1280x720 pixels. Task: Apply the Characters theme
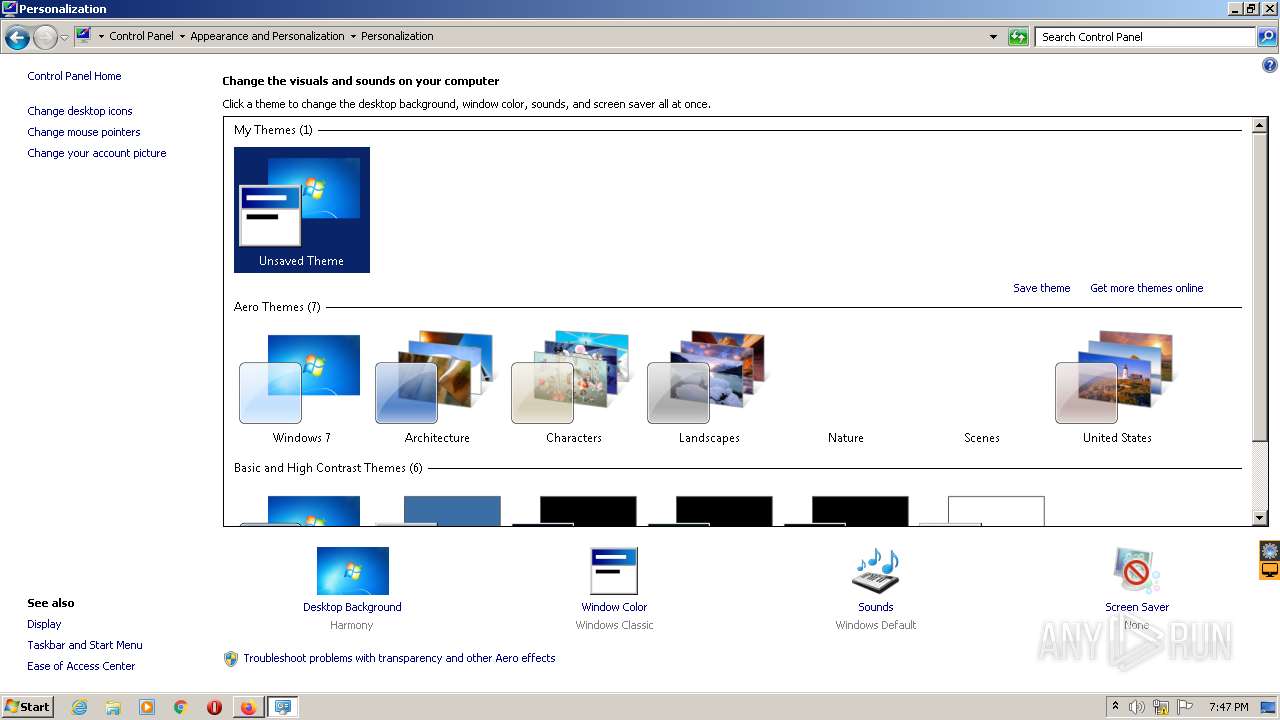573,387
